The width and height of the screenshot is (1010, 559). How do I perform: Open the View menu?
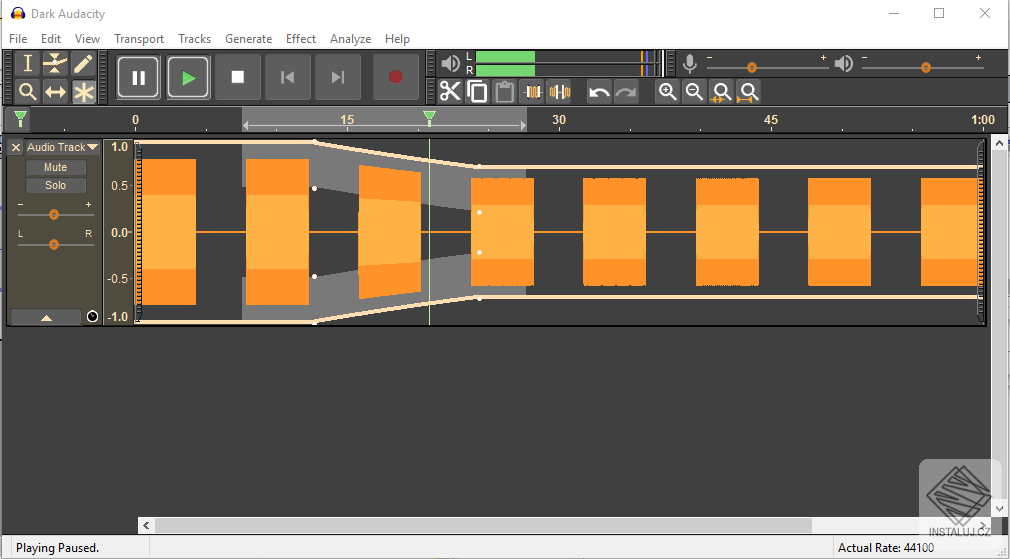(88, 39)
